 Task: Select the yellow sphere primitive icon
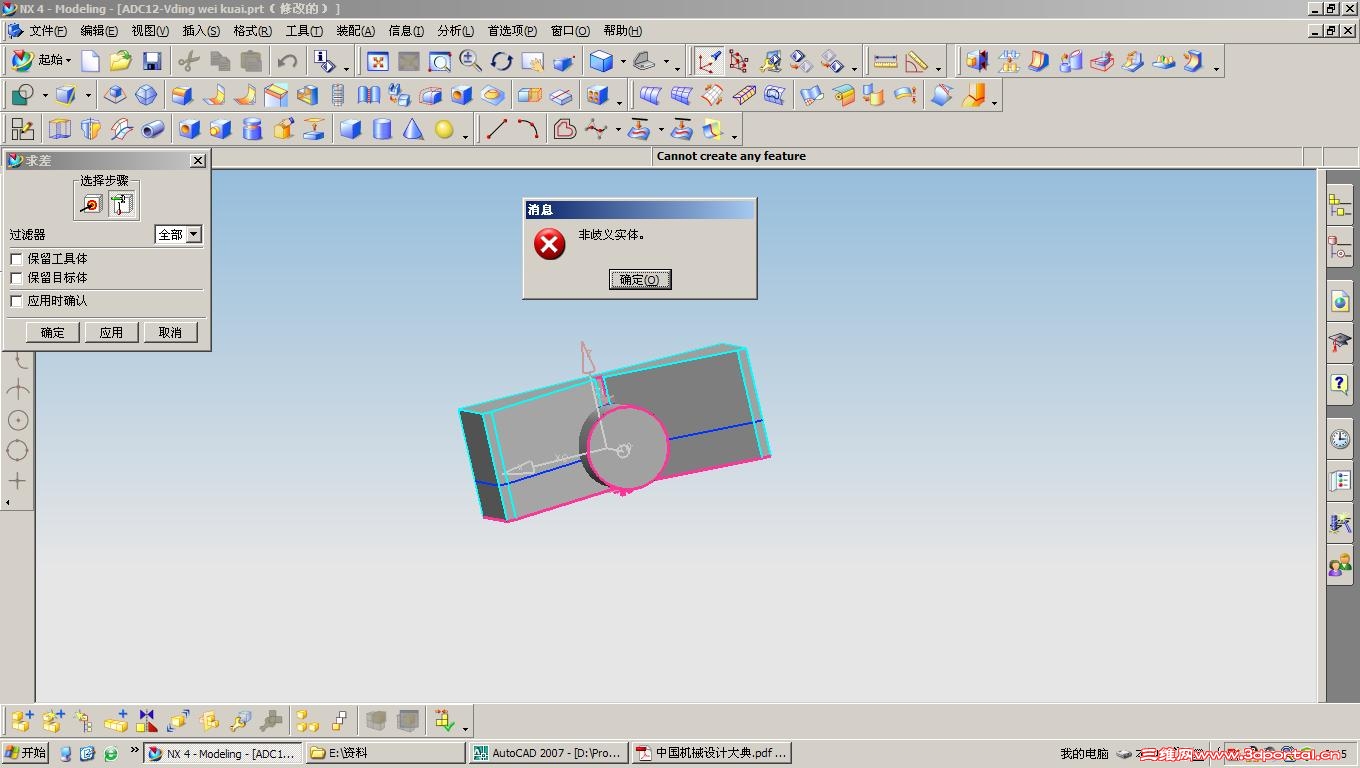pos(444,129)
